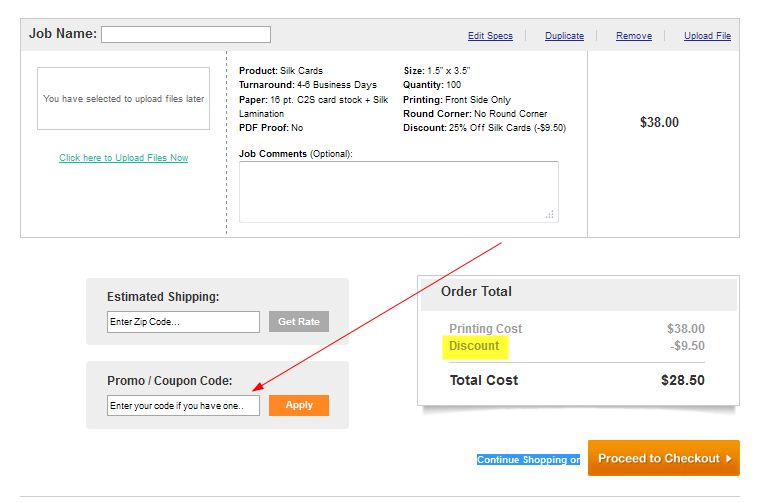
Task: Grab the comments box resize handle
Action: 550,214
